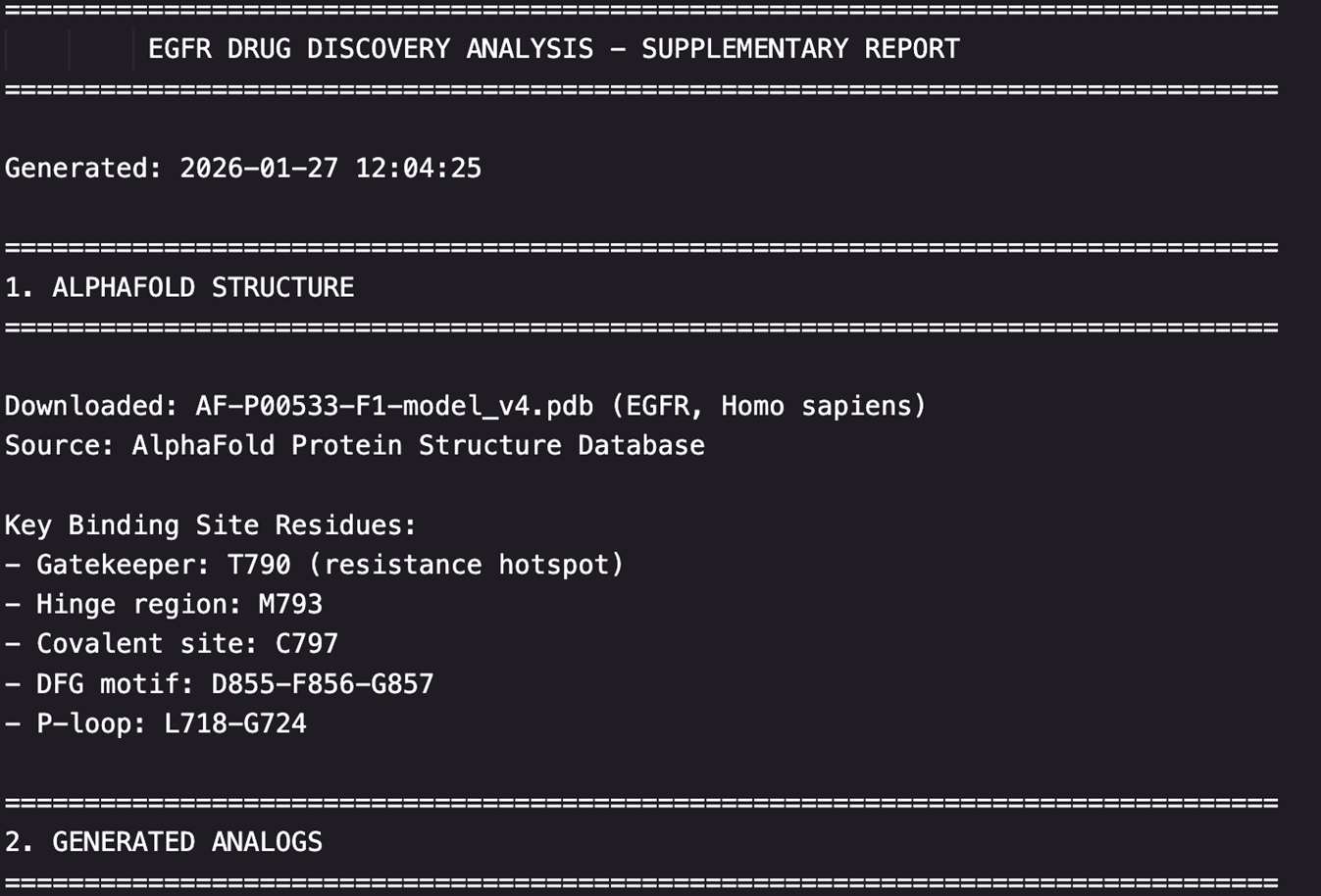Click the 'Source:' label
This screenshot has width=1321, height=896.
coord(60,445)
